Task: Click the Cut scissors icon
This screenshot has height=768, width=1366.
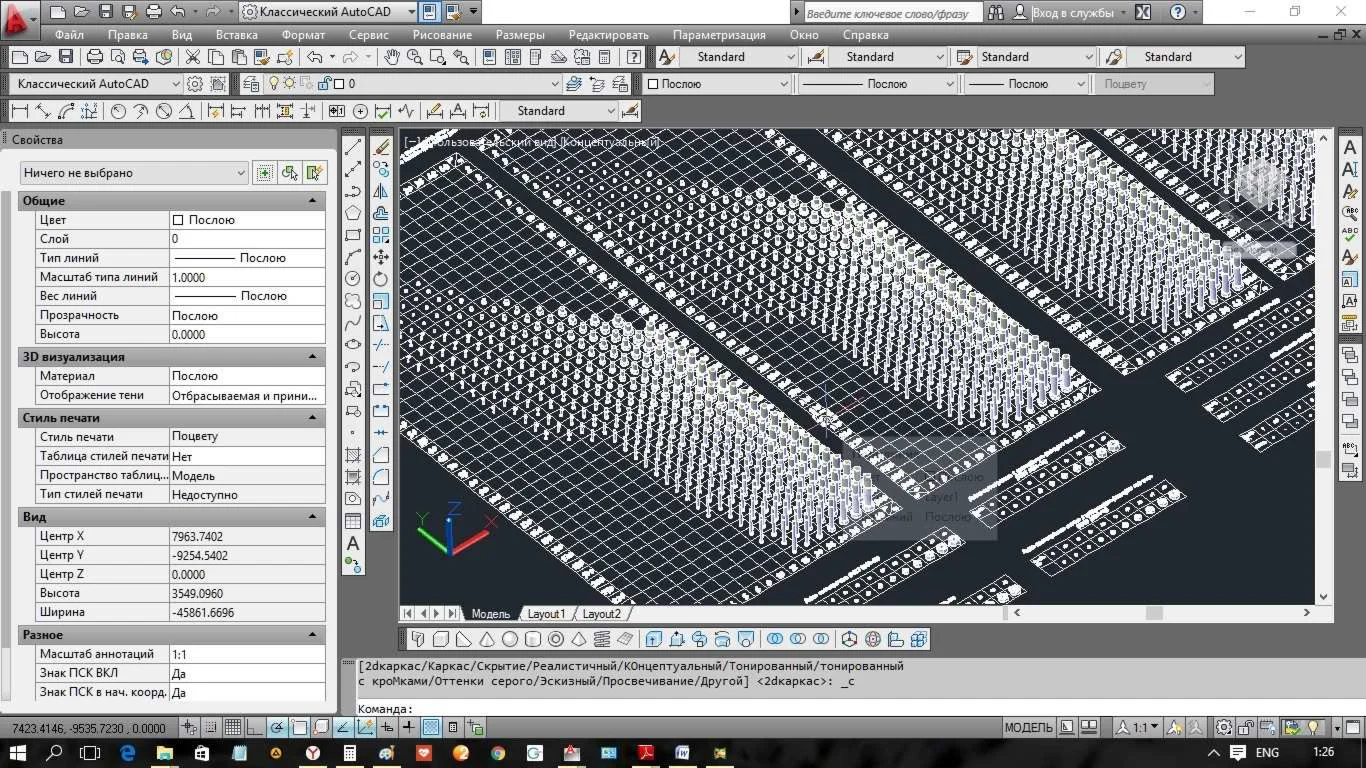Action: coord(192,57)
